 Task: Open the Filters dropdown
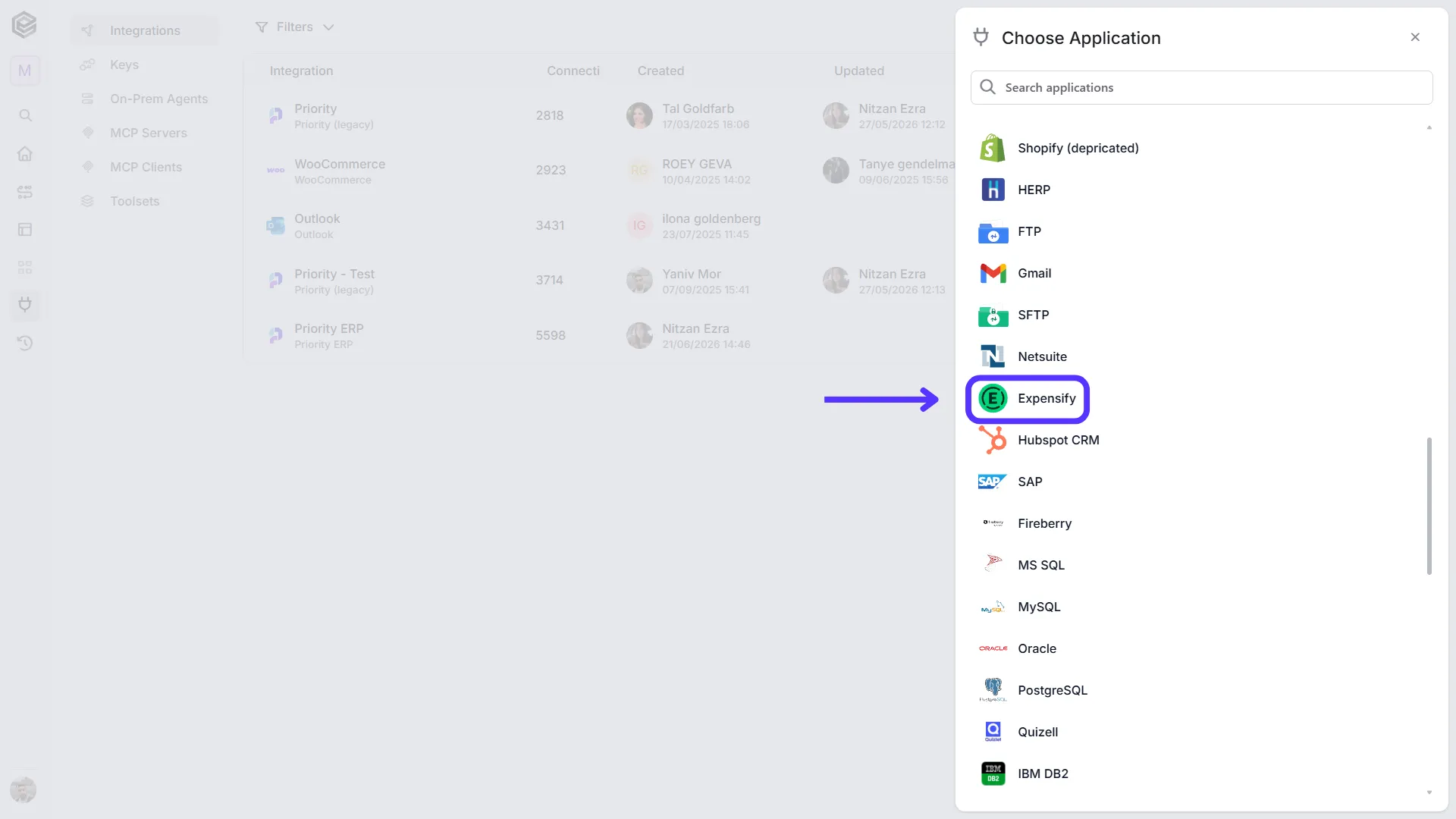click(294, 27)
